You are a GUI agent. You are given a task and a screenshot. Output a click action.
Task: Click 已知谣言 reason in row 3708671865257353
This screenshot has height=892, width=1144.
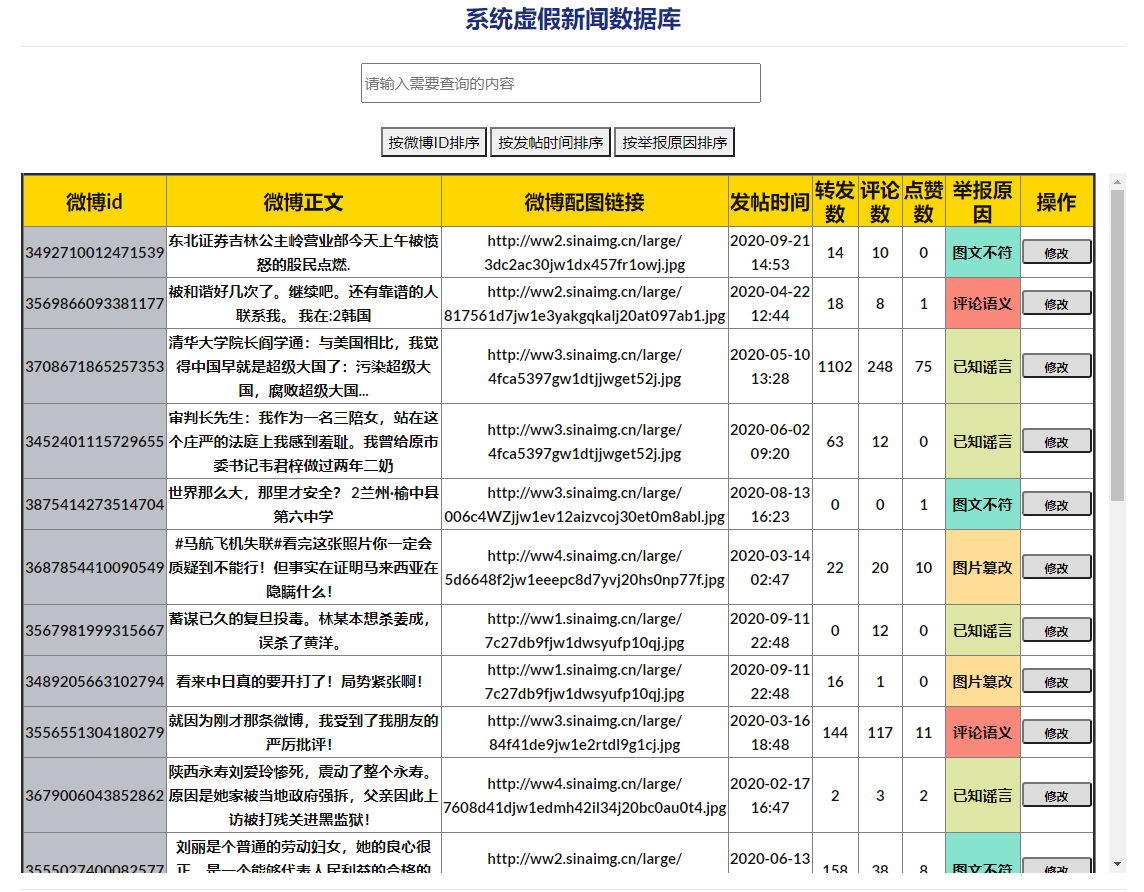pos(983,366)
